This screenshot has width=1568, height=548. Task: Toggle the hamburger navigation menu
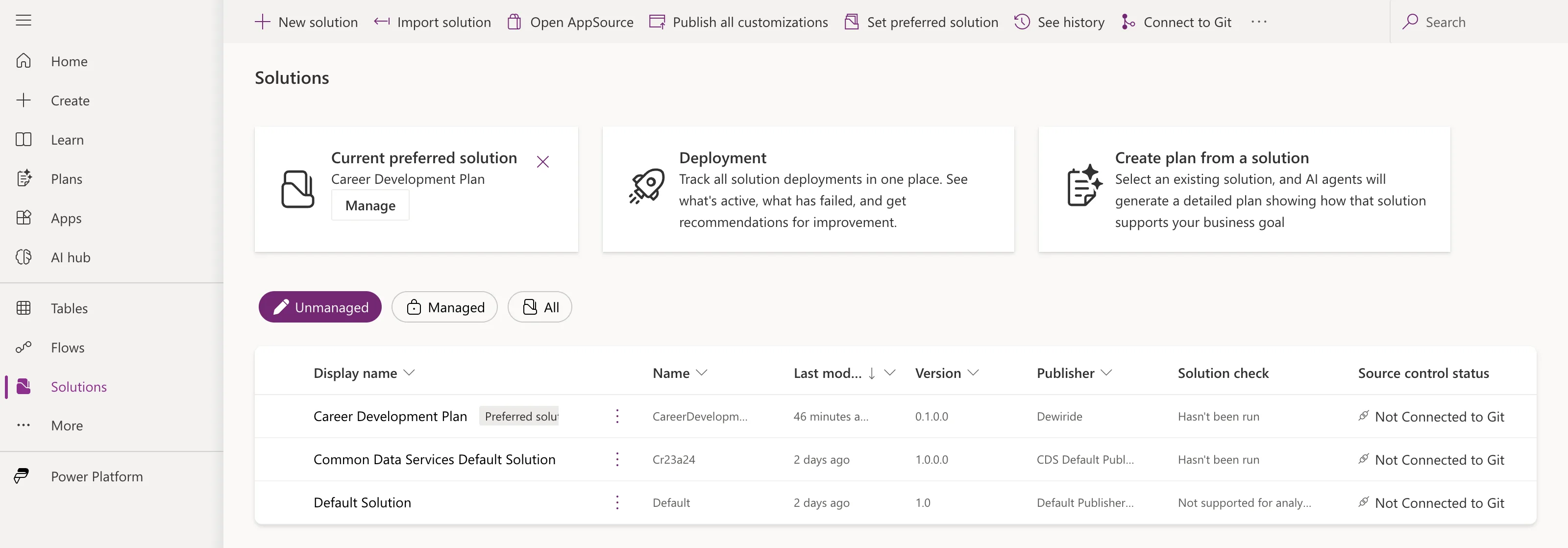coord(23,21)
